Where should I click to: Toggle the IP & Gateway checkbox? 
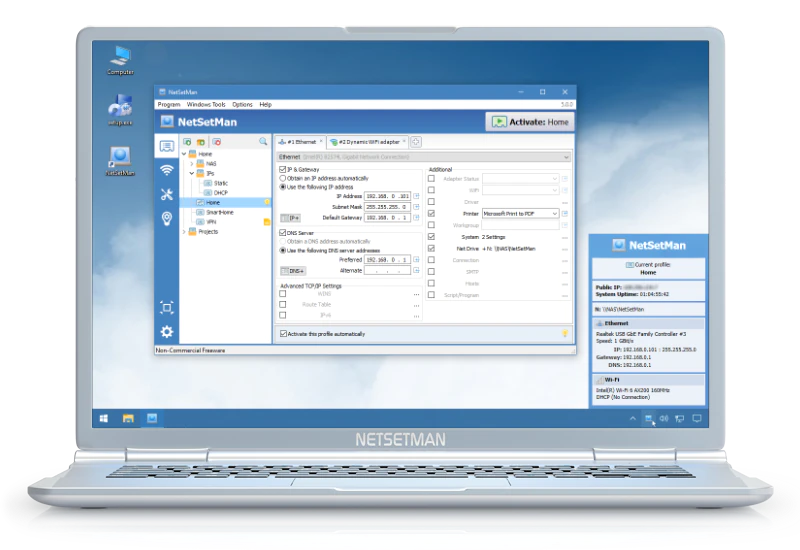pos(283,169)
